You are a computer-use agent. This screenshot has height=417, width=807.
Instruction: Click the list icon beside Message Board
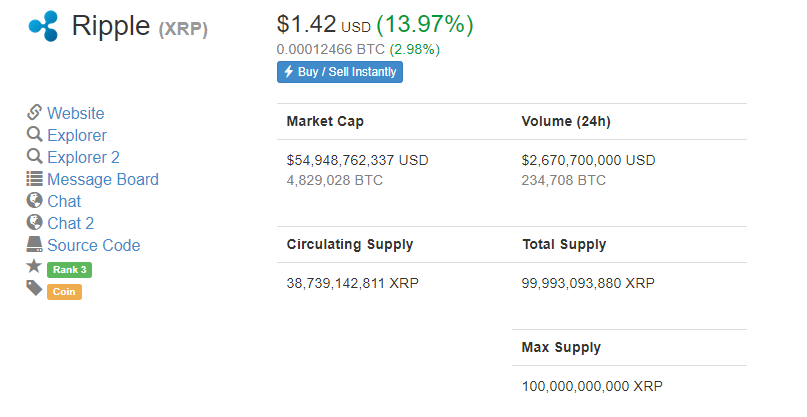click(34, 179)
